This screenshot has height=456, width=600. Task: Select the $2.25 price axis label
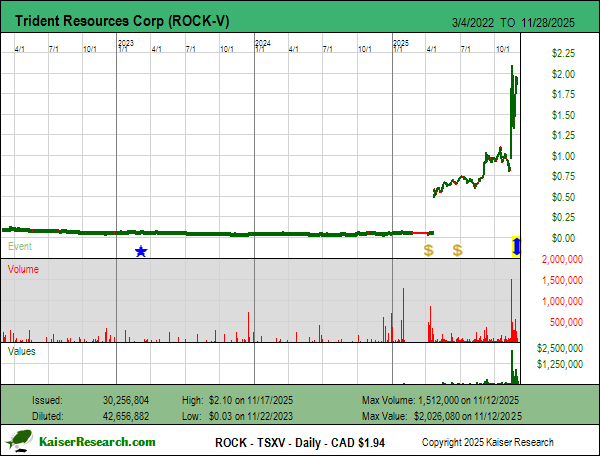563,53
